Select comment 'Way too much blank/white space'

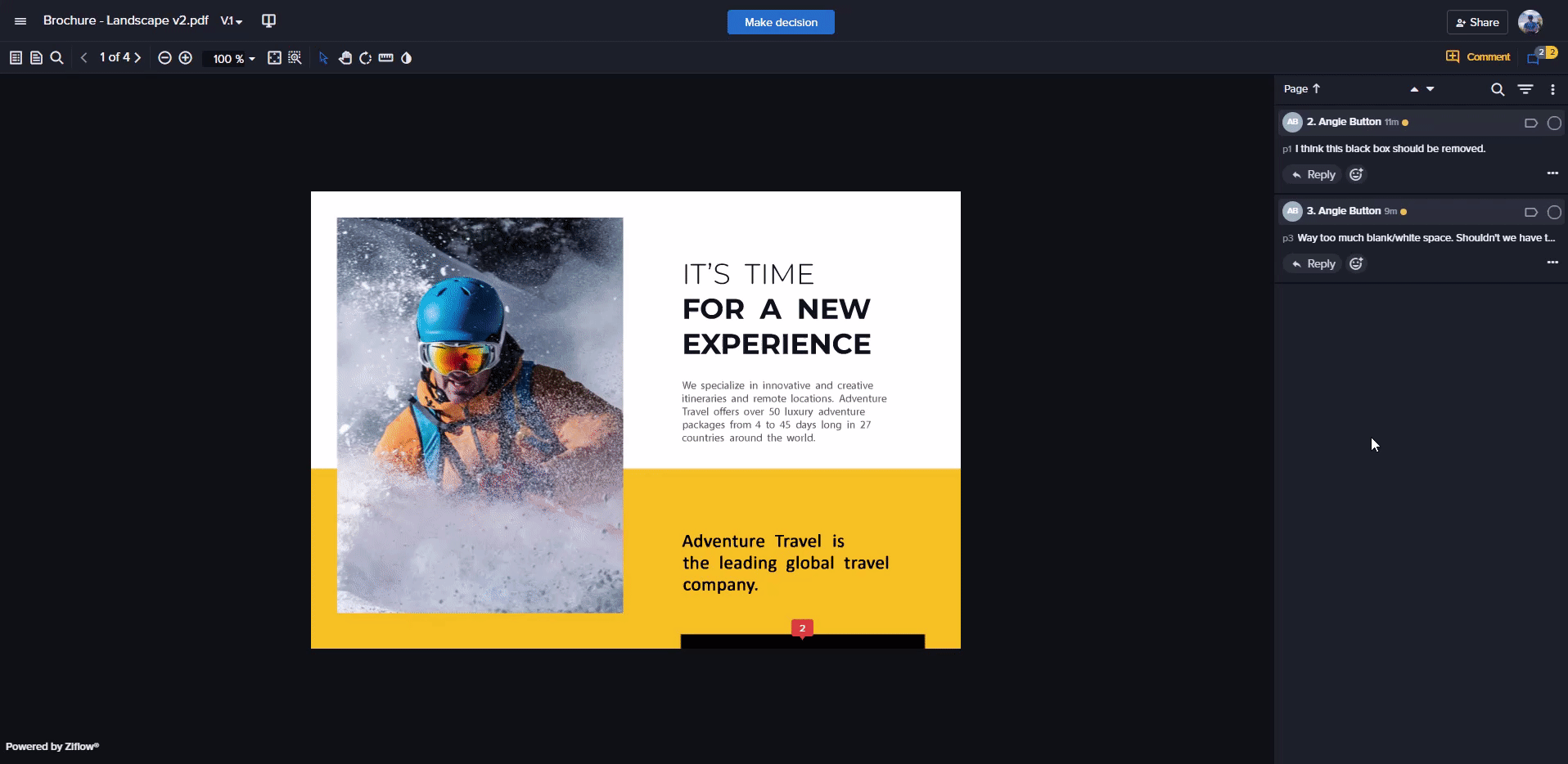click(1426, 237)
